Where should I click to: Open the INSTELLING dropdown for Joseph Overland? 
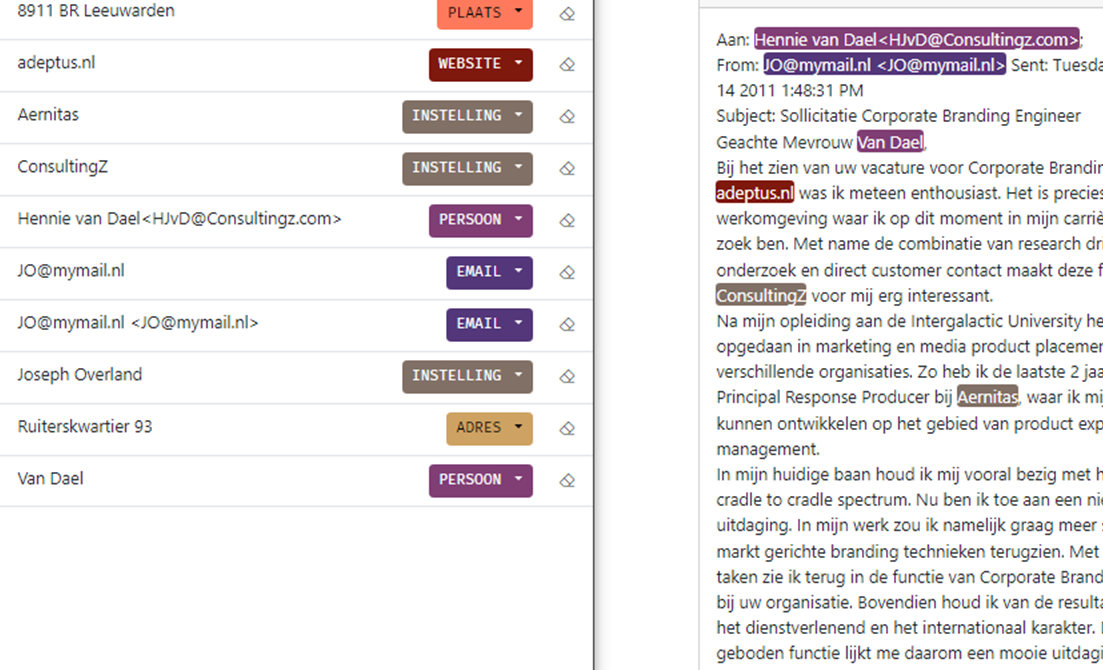[x=467, y=377]
